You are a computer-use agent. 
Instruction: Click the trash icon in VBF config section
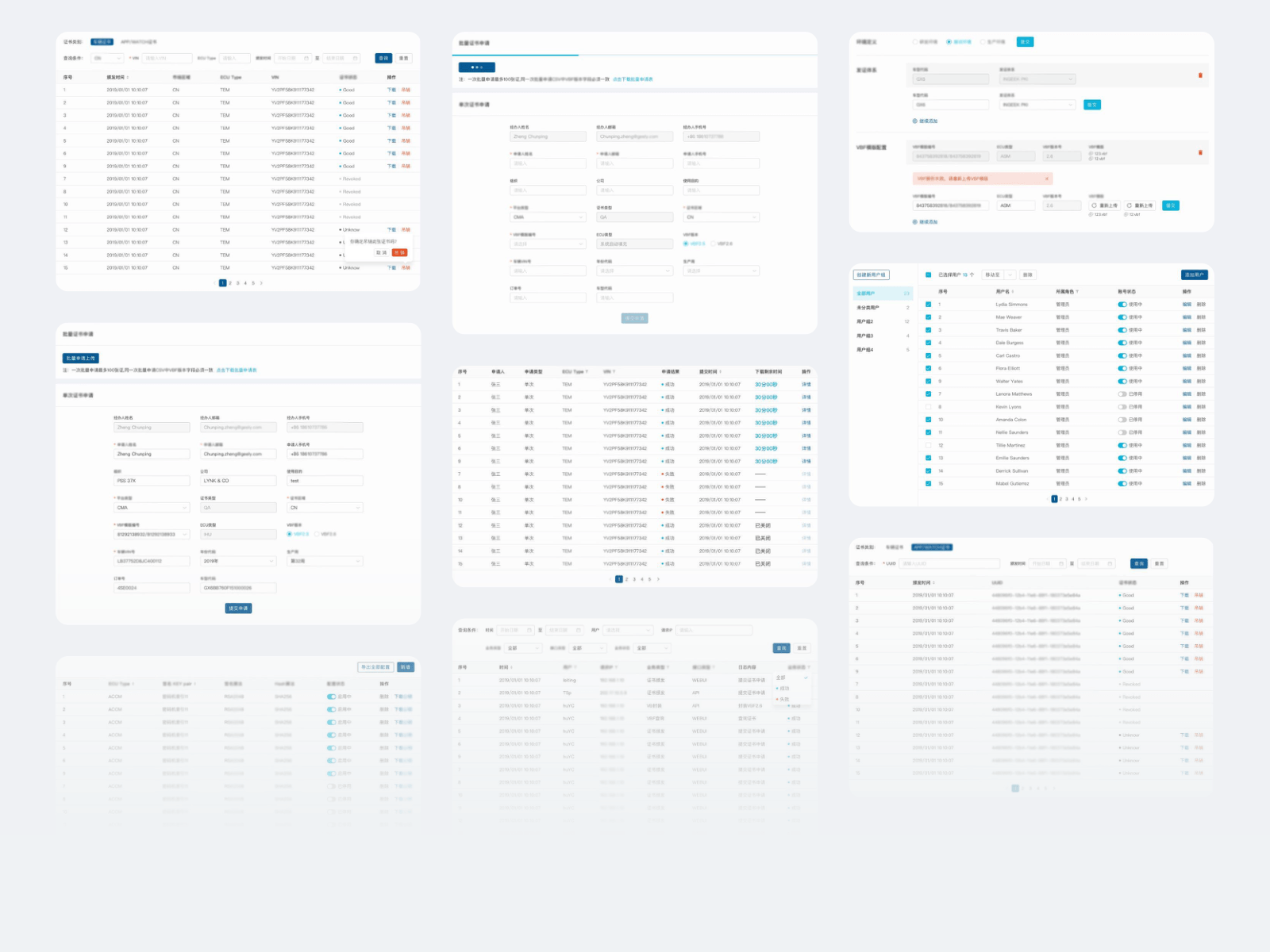point(1200,152)
